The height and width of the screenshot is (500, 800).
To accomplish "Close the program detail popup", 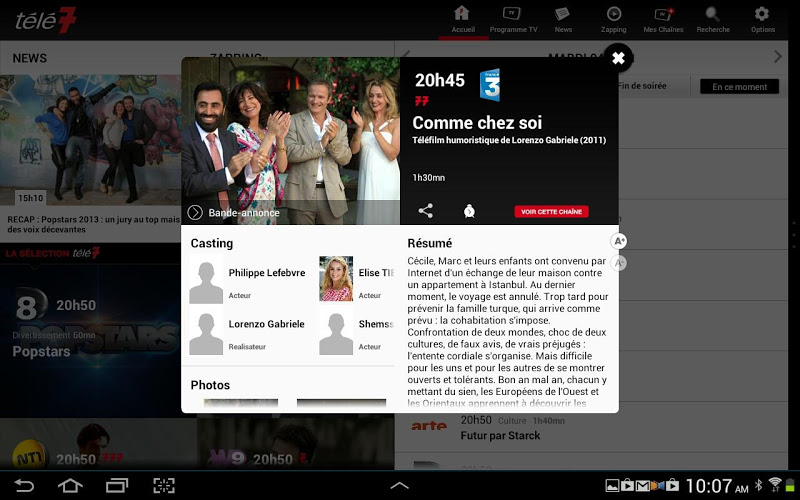I will click(618, 58).
